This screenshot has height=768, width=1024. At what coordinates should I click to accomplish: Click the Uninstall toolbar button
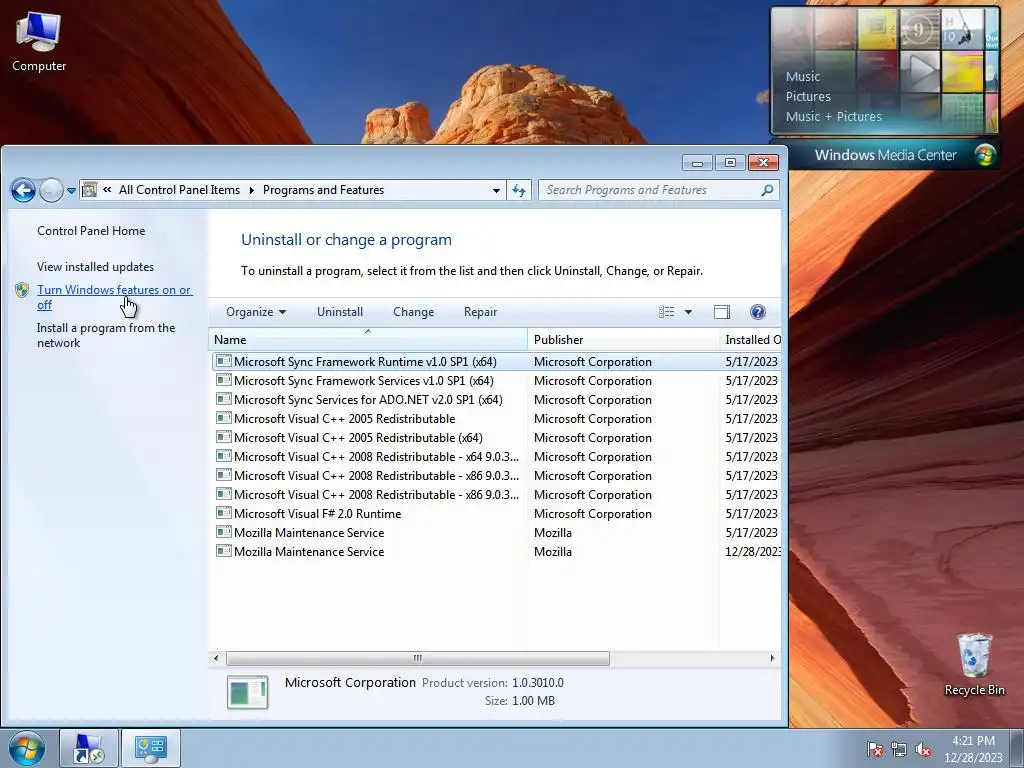pyautogui.click(x=340, y=312)
